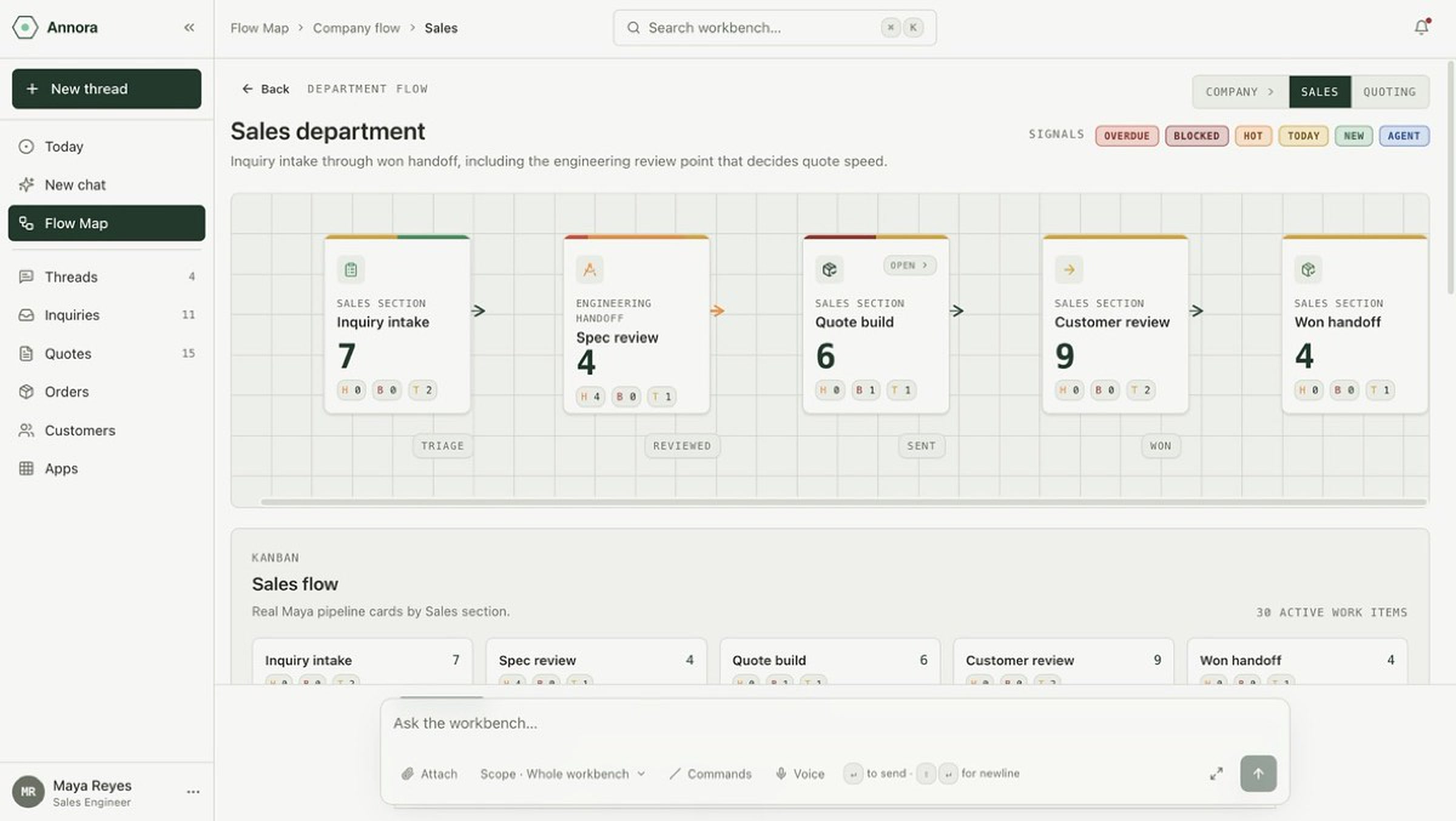1456x821 pixels.
Task: Expand the composer to full size
Action: [1216, 774]
